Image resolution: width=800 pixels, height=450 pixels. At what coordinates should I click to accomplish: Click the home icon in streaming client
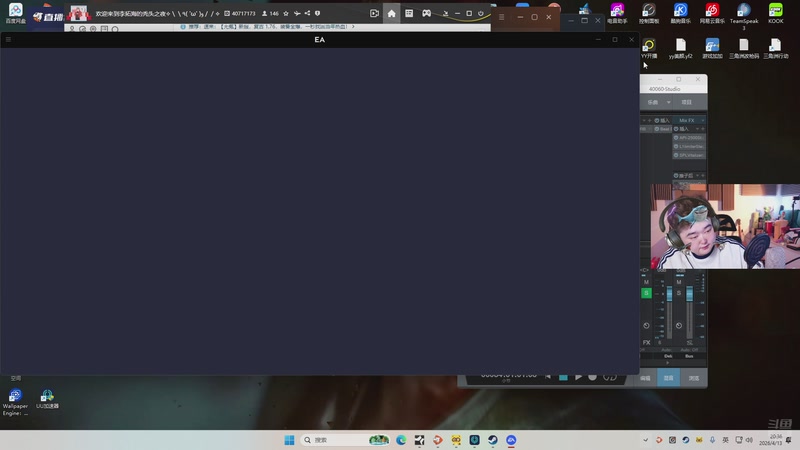(x=391, y=14)
